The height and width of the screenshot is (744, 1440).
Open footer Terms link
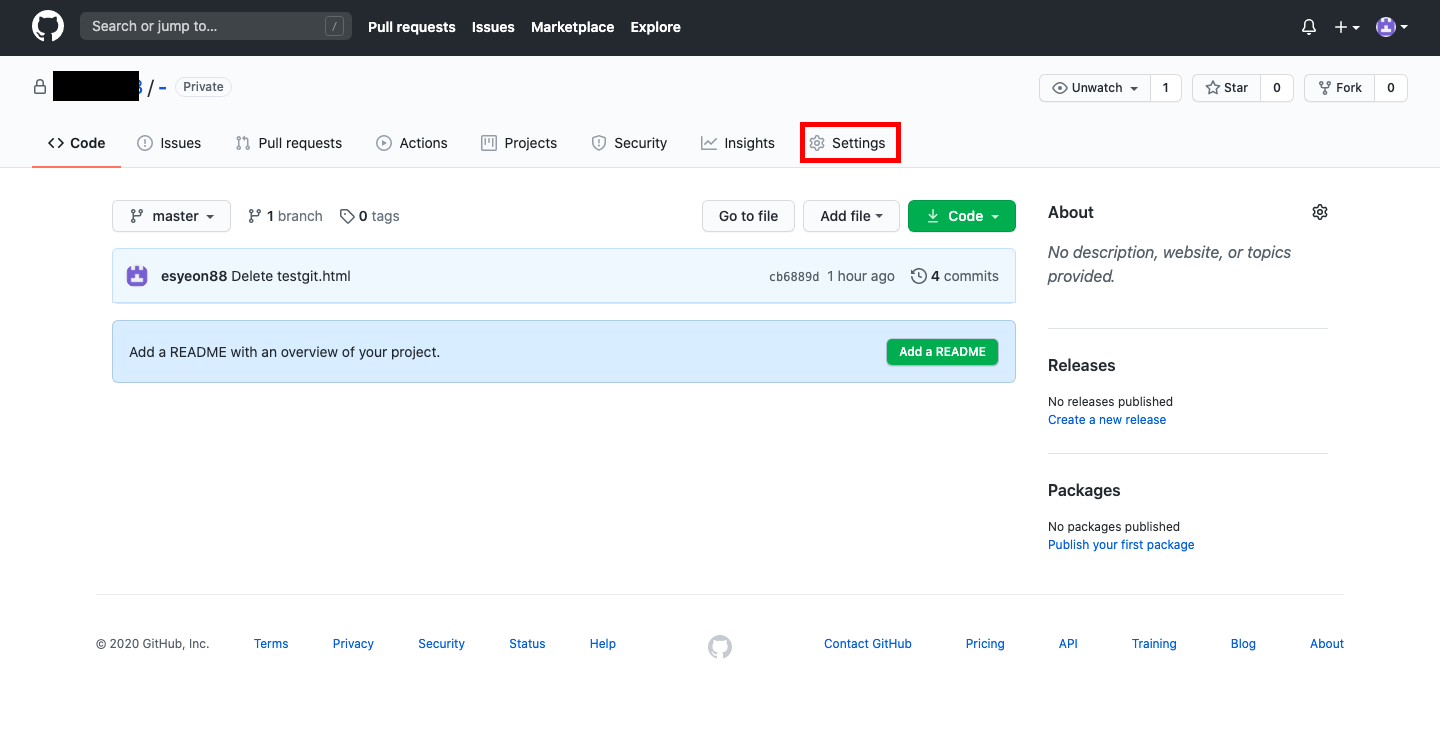point(271,644)
